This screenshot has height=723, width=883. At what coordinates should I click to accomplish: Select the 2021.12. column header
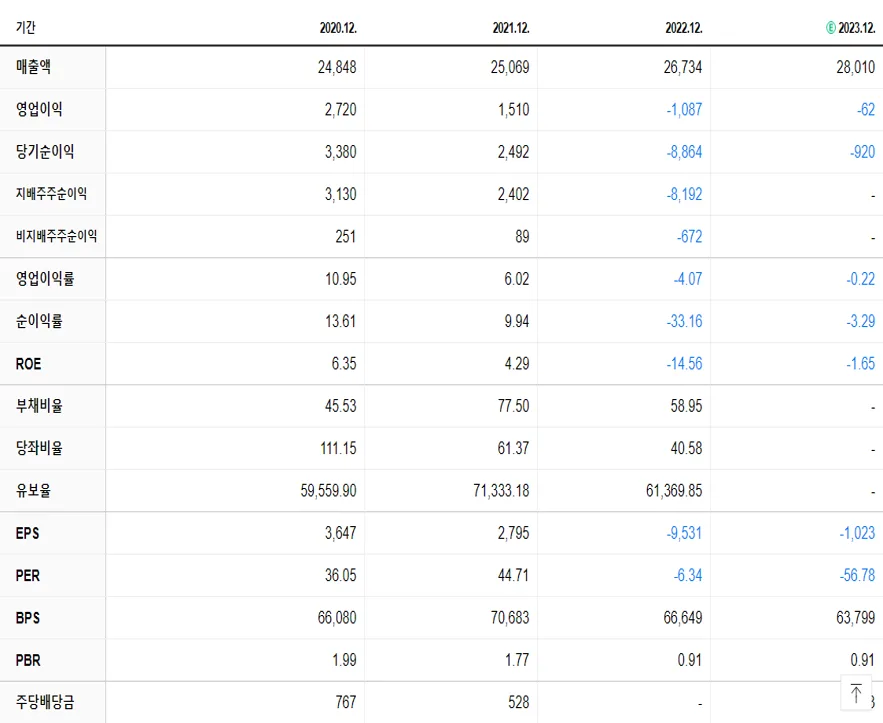point(511,28)
